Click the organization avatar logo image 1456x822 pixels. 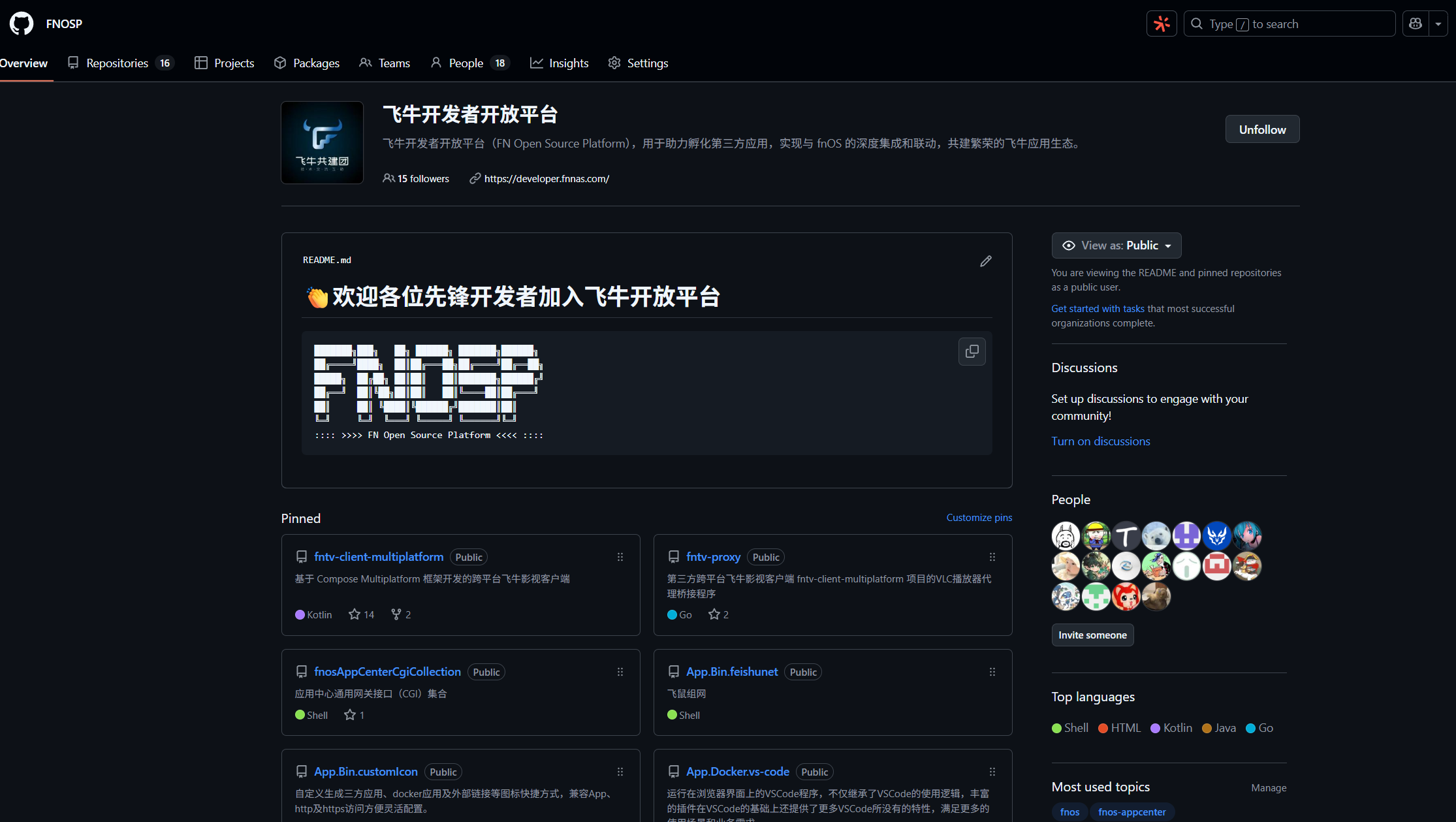click(322, 142)
